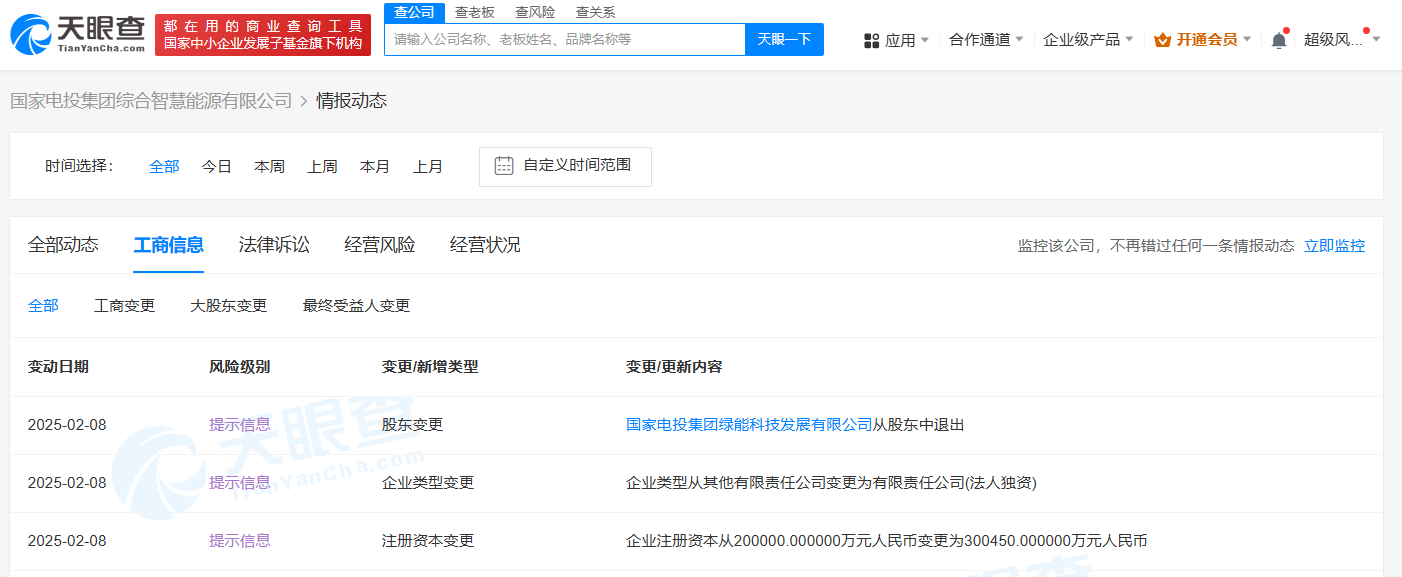The image size is (1402, 577).
Task: Open the 查老板 search tab
Action: (475, 12)
